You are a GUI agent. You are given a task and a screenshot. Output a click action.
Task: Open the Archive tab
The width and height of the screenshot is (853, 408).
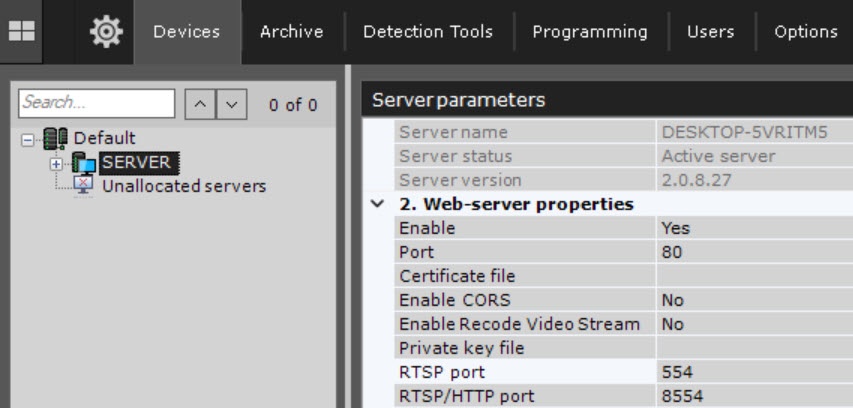click(291, 32)
